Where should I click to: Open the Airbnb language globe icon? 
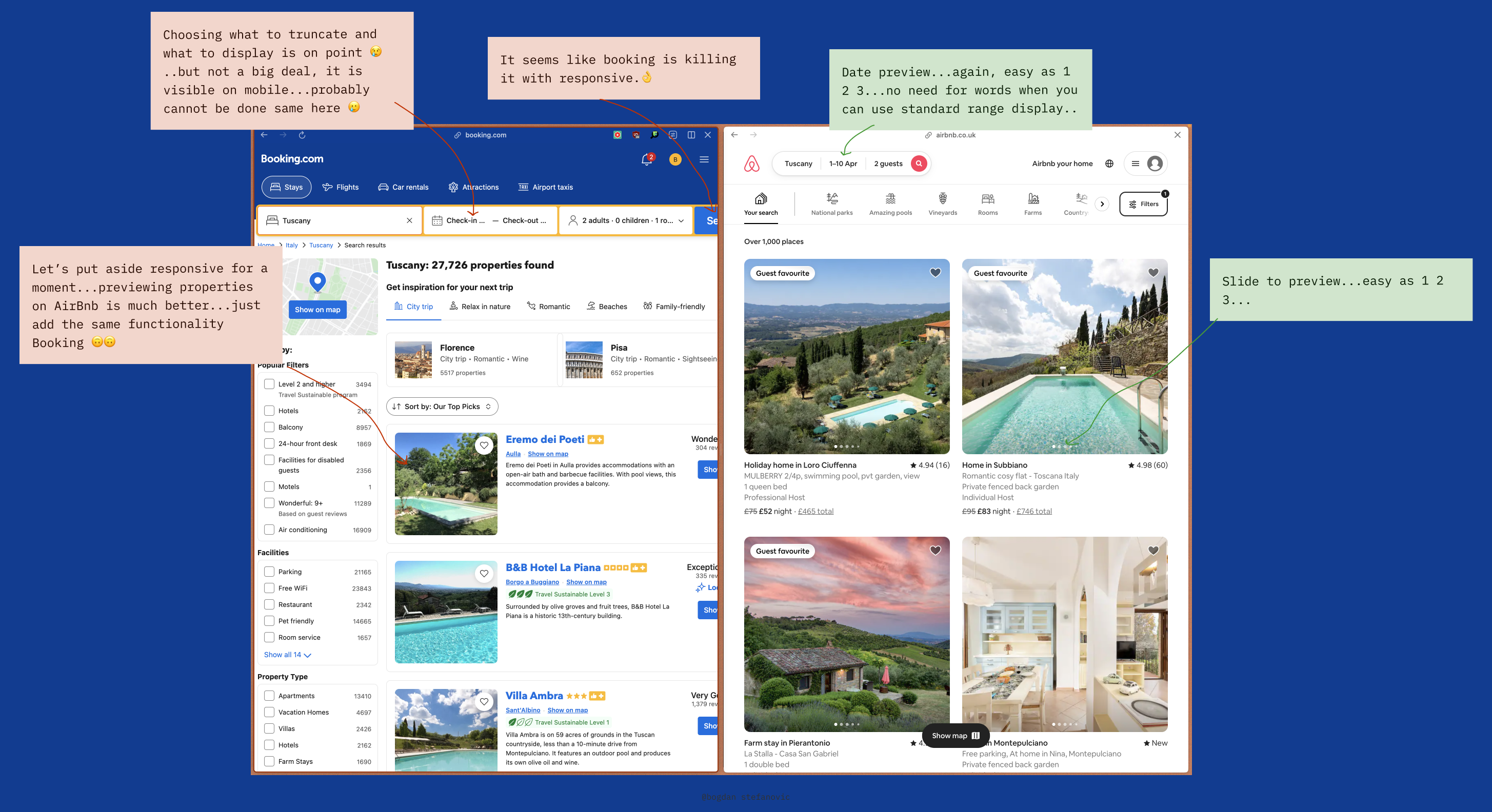click(1109, 164)
